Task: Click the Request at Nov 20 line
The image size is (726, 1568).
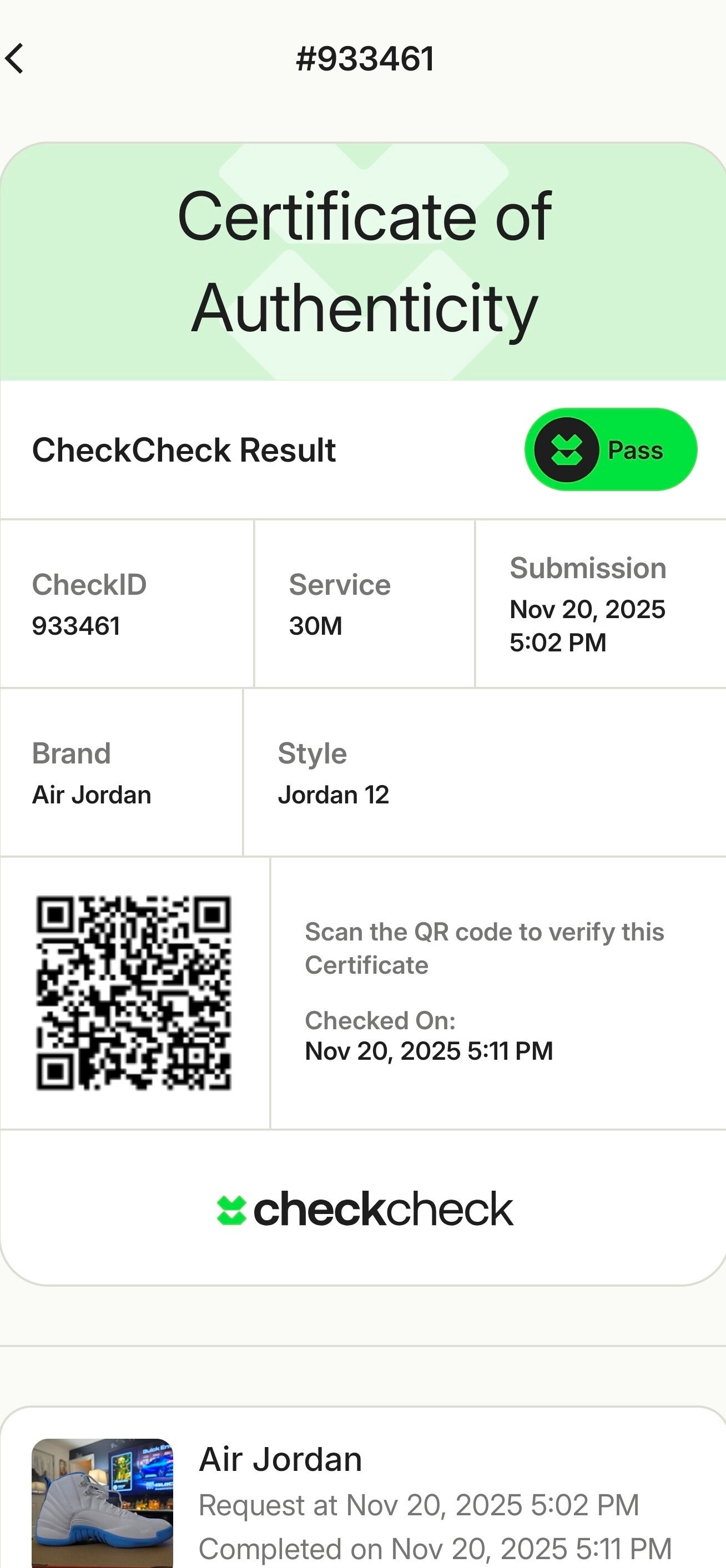Action: coord(419,1505)
